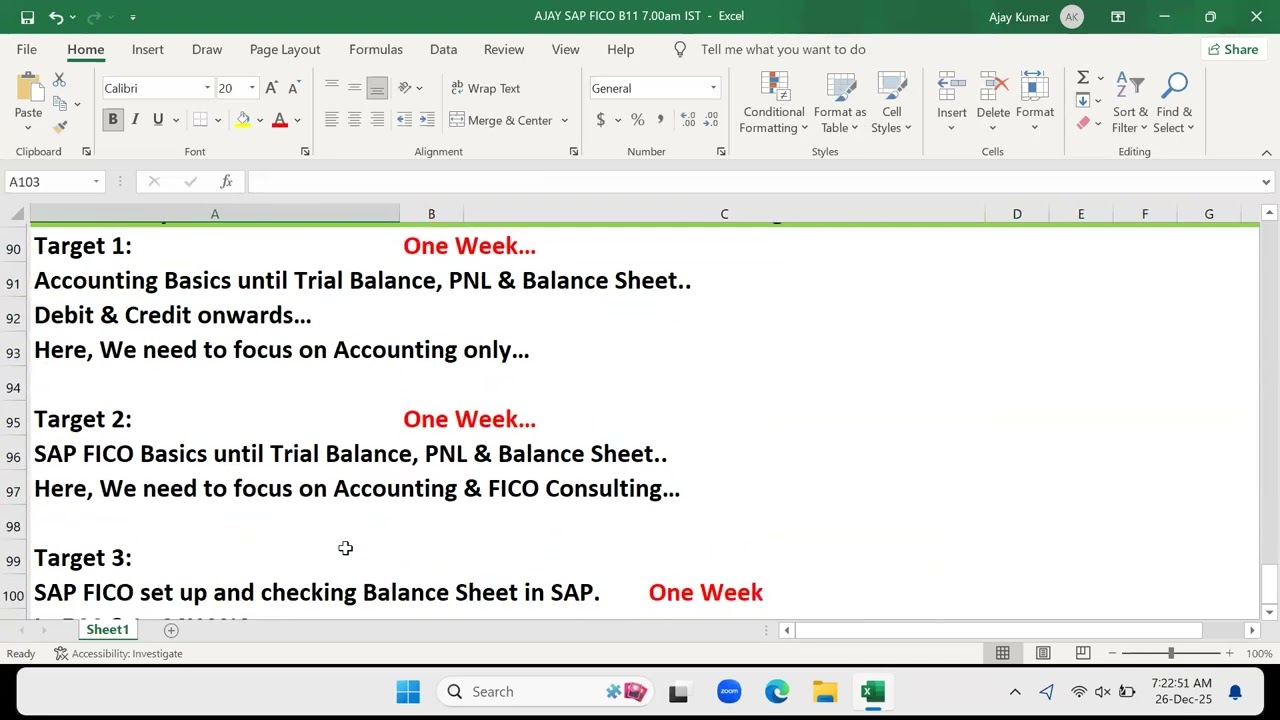
Task: Decrease the cell indent
Action: 404,120
